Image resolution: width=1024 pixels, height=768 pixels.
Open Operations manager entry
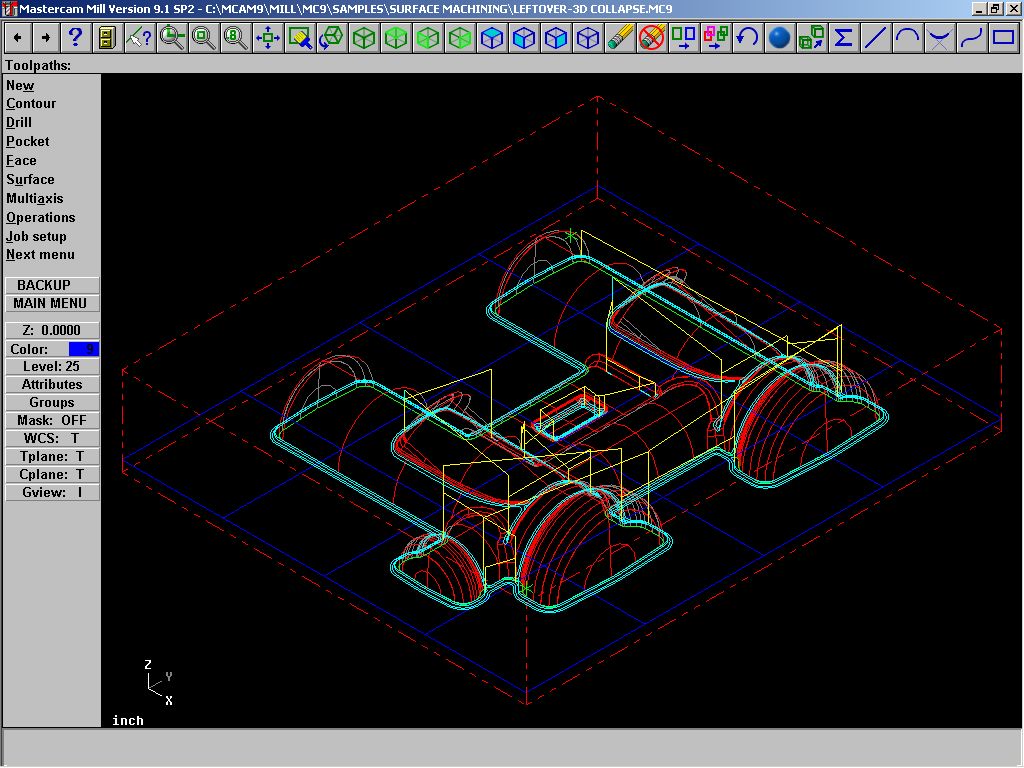click(40, 217)
